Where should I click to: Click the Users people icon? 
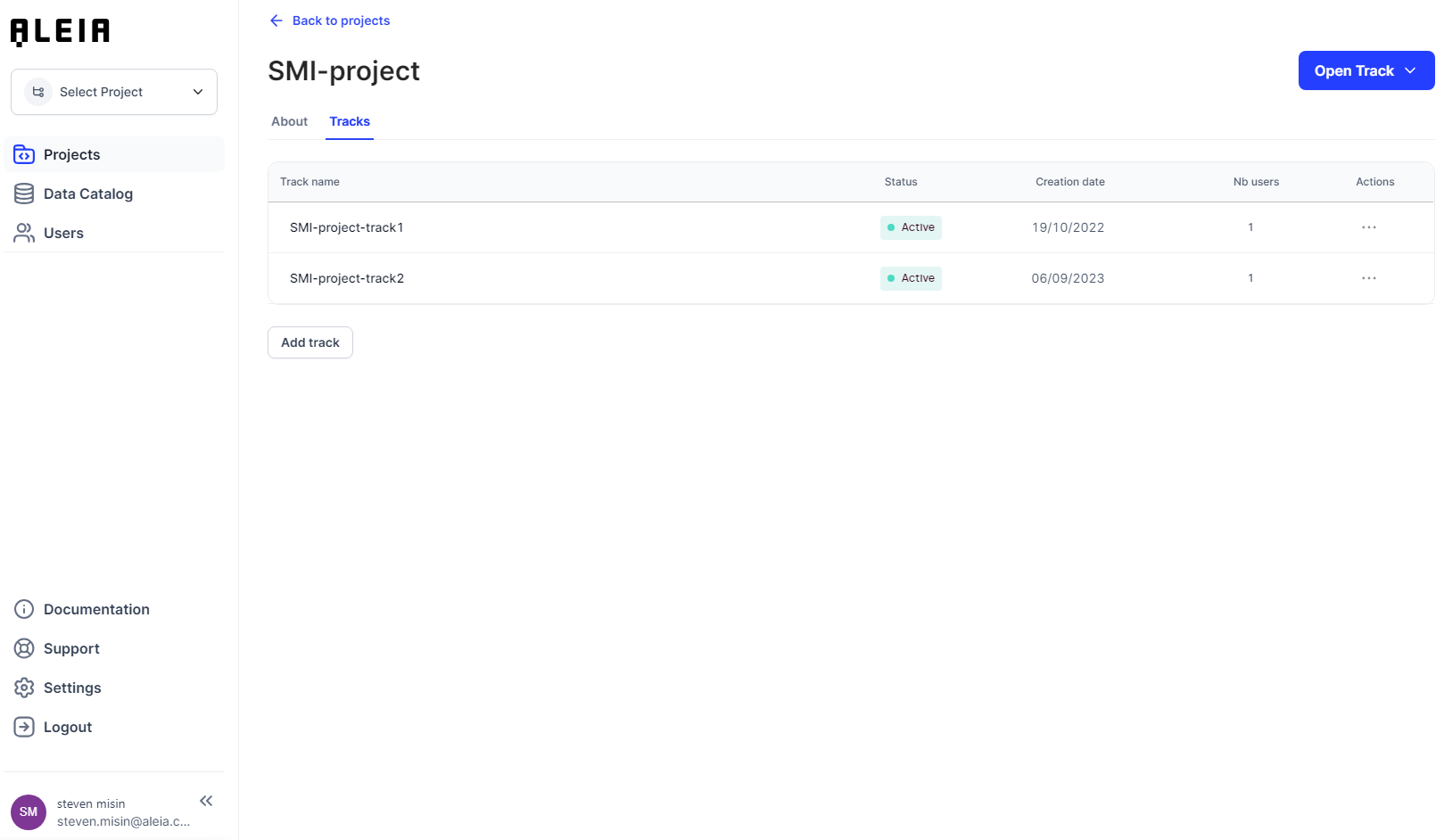click(24, 233)
